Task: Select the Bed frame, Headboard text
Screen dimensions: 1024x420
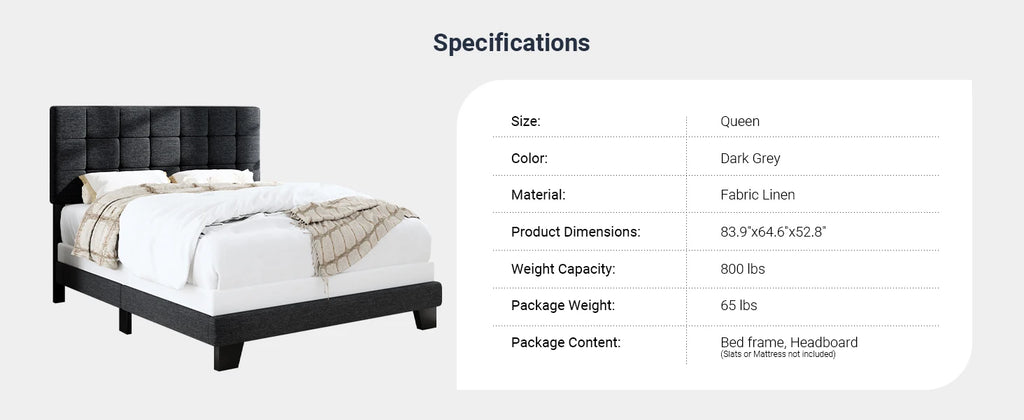Action: point(789,342)
